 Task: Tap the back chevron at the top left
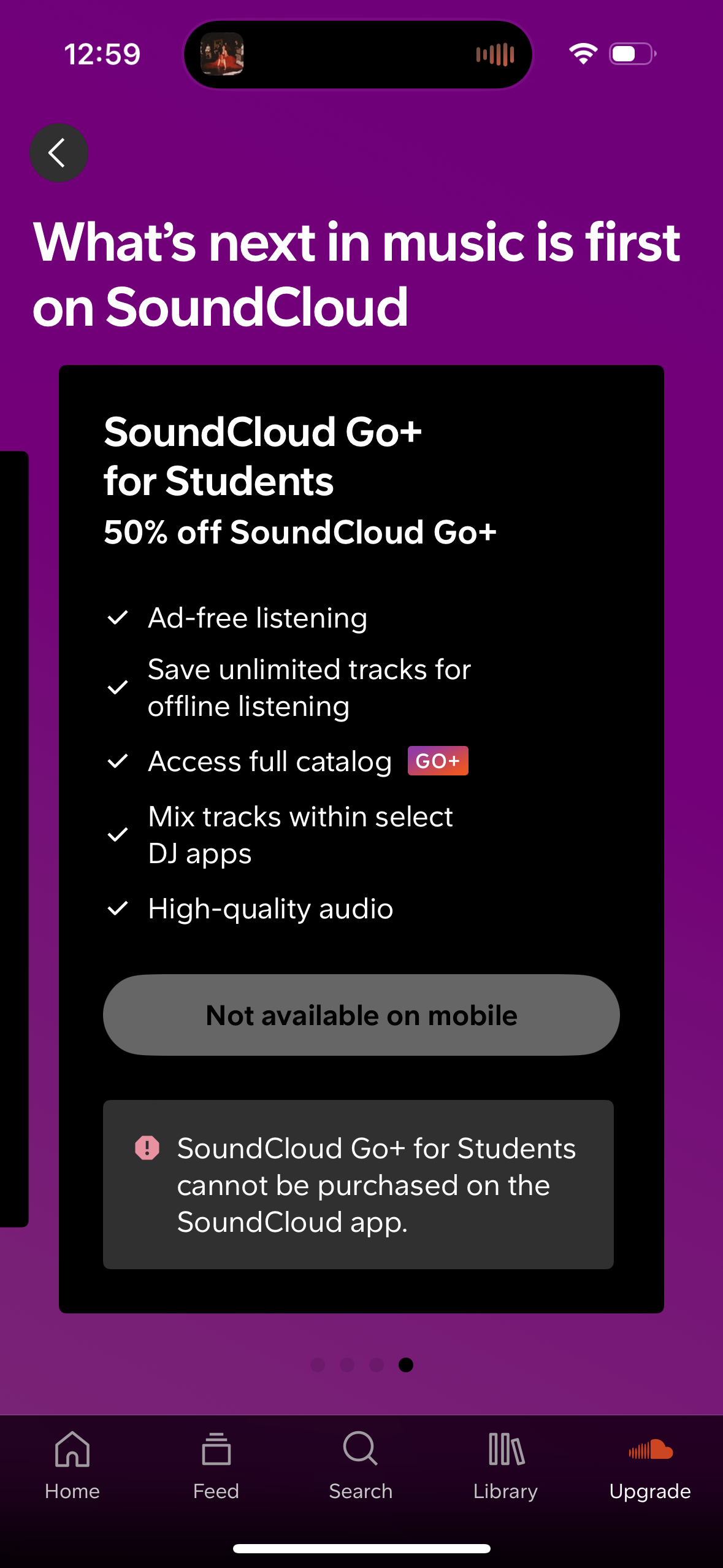tap(58, 153)
